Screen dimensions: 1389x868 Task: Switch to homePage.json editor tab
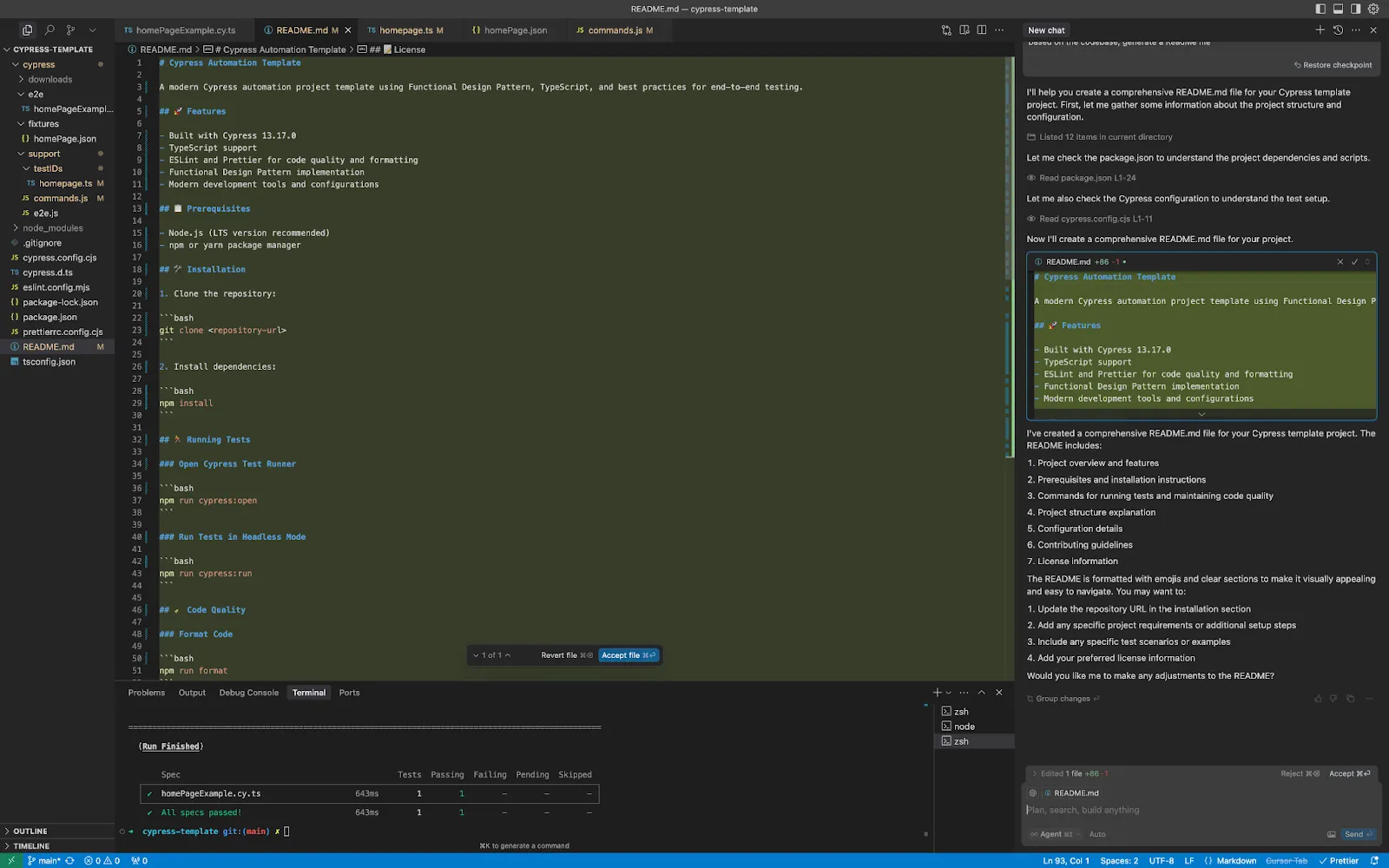516,30
